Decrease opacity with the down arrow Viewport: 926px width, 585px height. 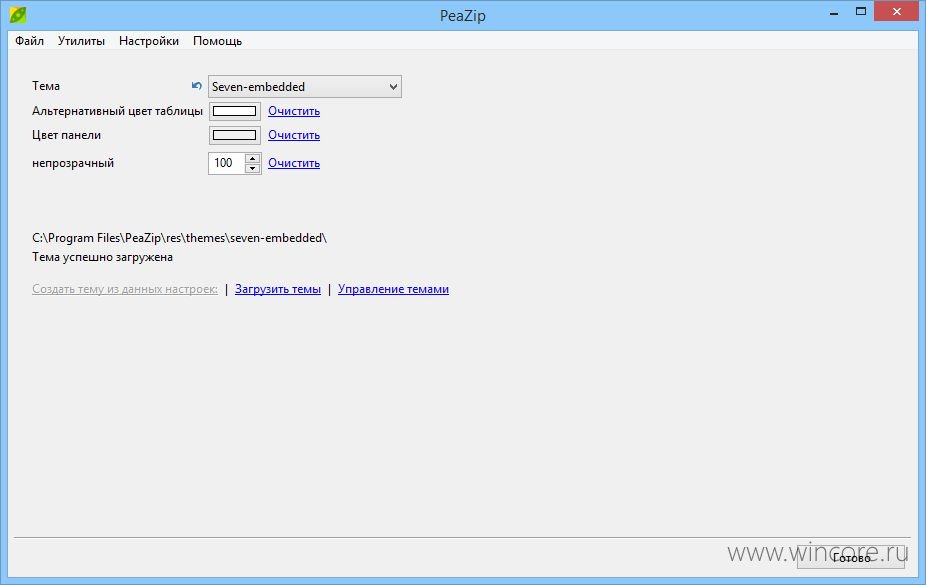(x=253, y=168)
